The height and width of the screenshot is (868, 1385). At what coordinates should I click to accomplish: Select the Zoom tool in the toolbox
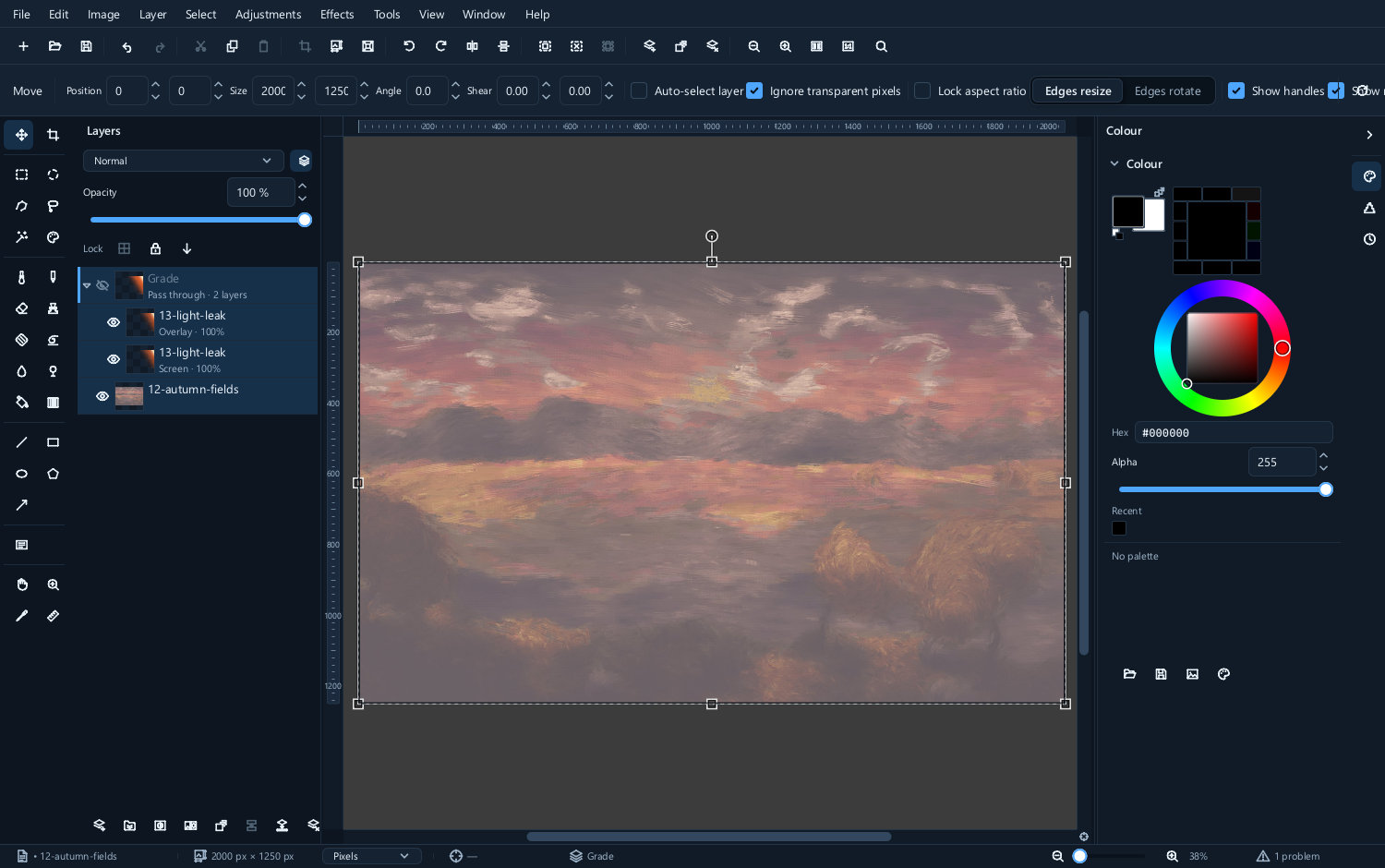click(x=53, y=585)
